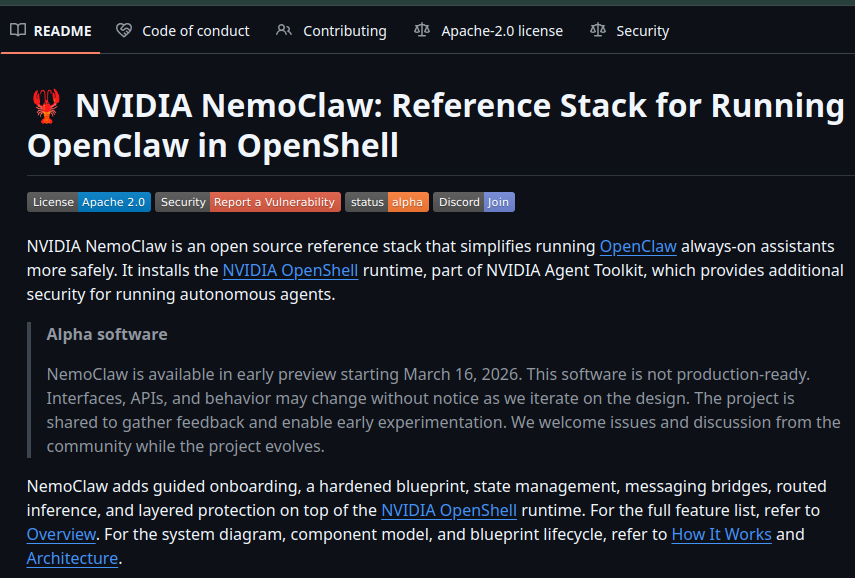
Task: Click the status alpha badge
Action: (x=387, y=202)
